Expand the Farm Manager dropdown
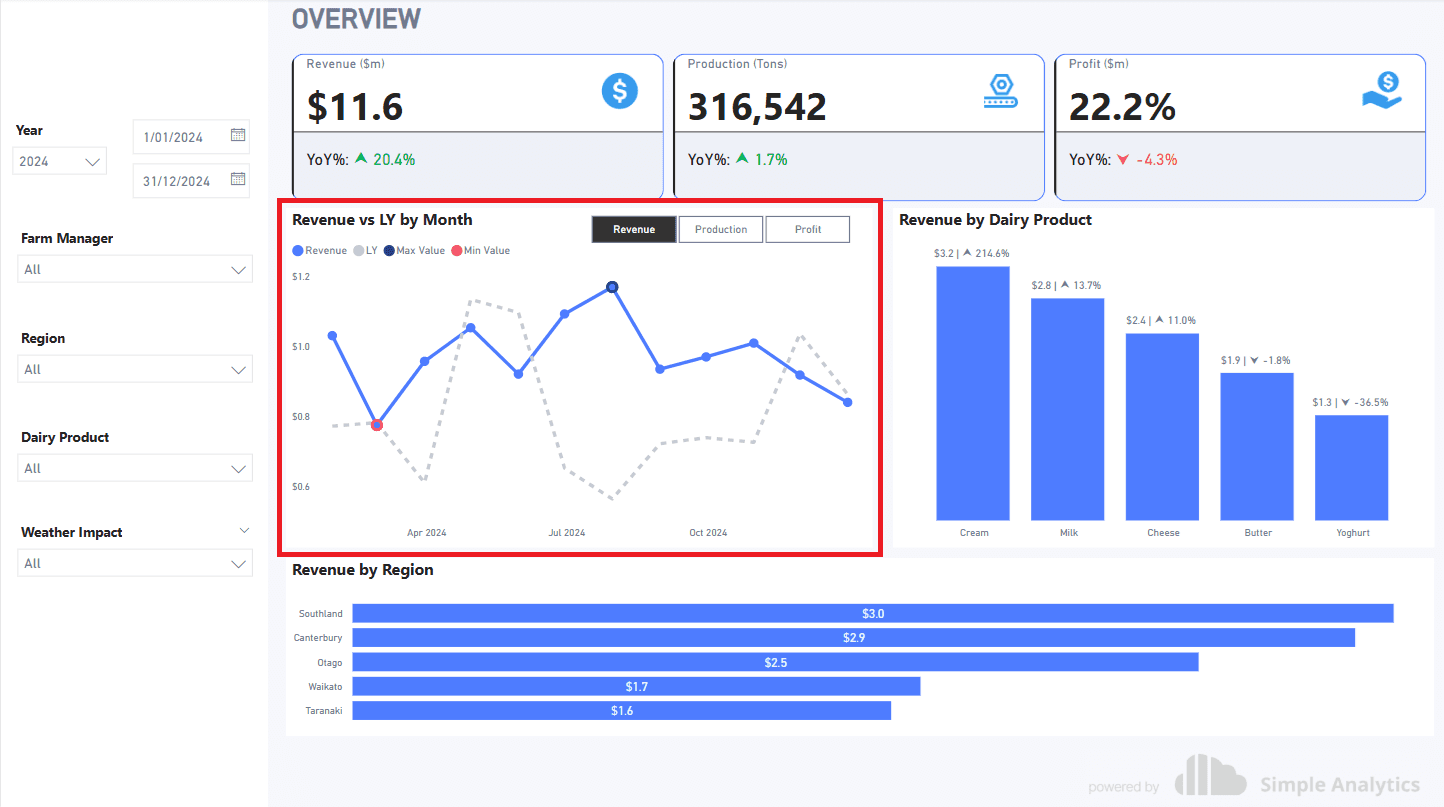Screen dimensions: 1444x807 pos(135,269)
